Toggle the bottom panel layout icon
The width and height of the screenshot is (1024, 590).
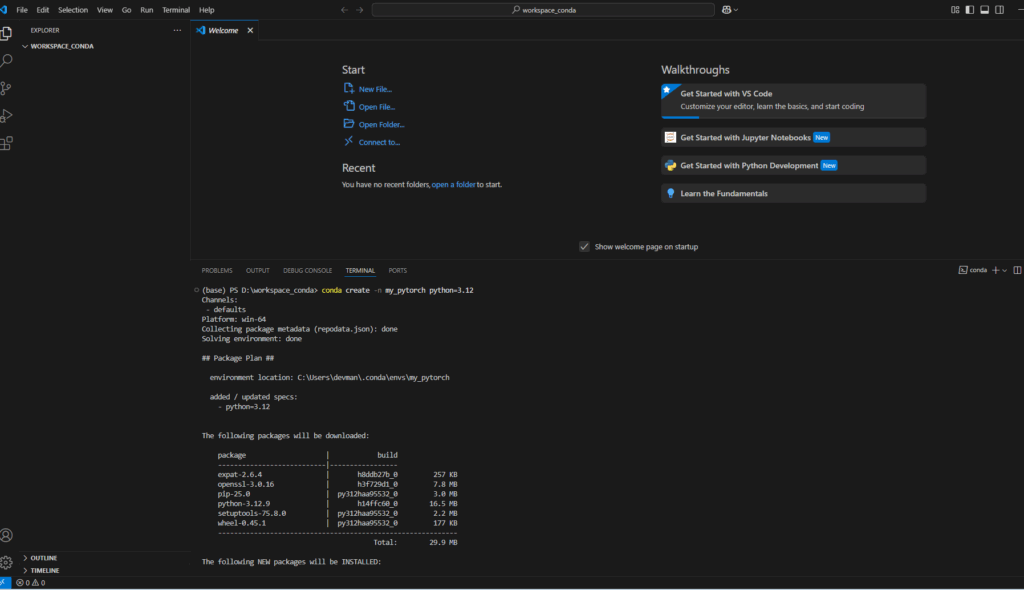[985, 10]
